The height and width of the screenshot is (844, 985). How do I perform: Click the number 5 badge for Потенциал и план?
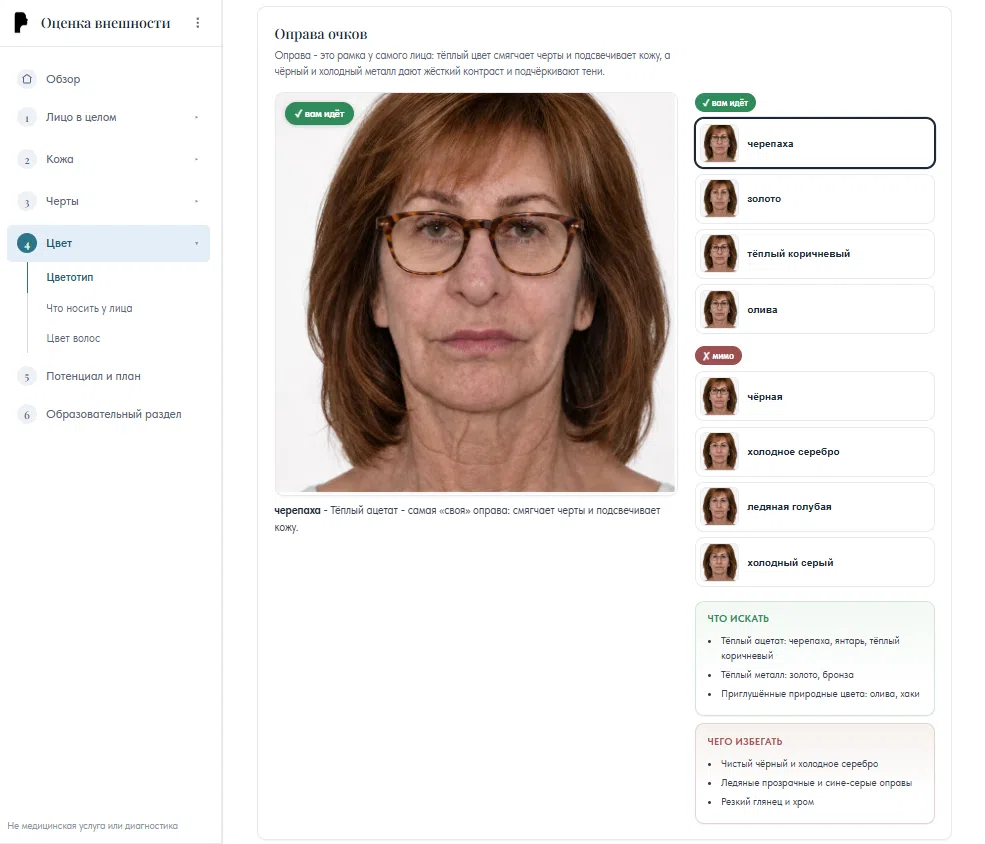pyautogui.click(x=27, y=377)
